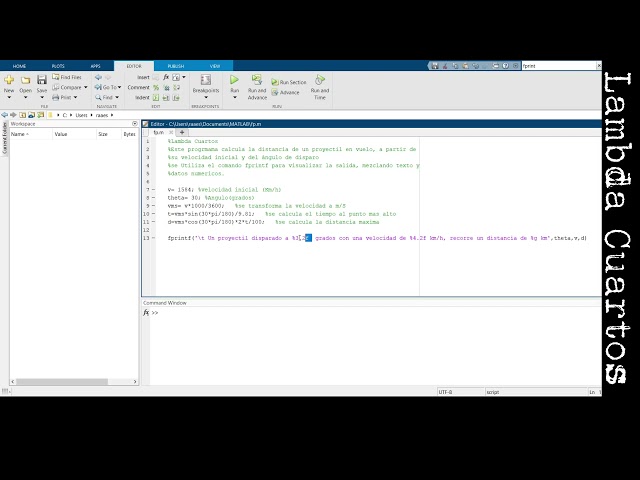Click the Go To button

pyautogui.click(x=106, y=87)
